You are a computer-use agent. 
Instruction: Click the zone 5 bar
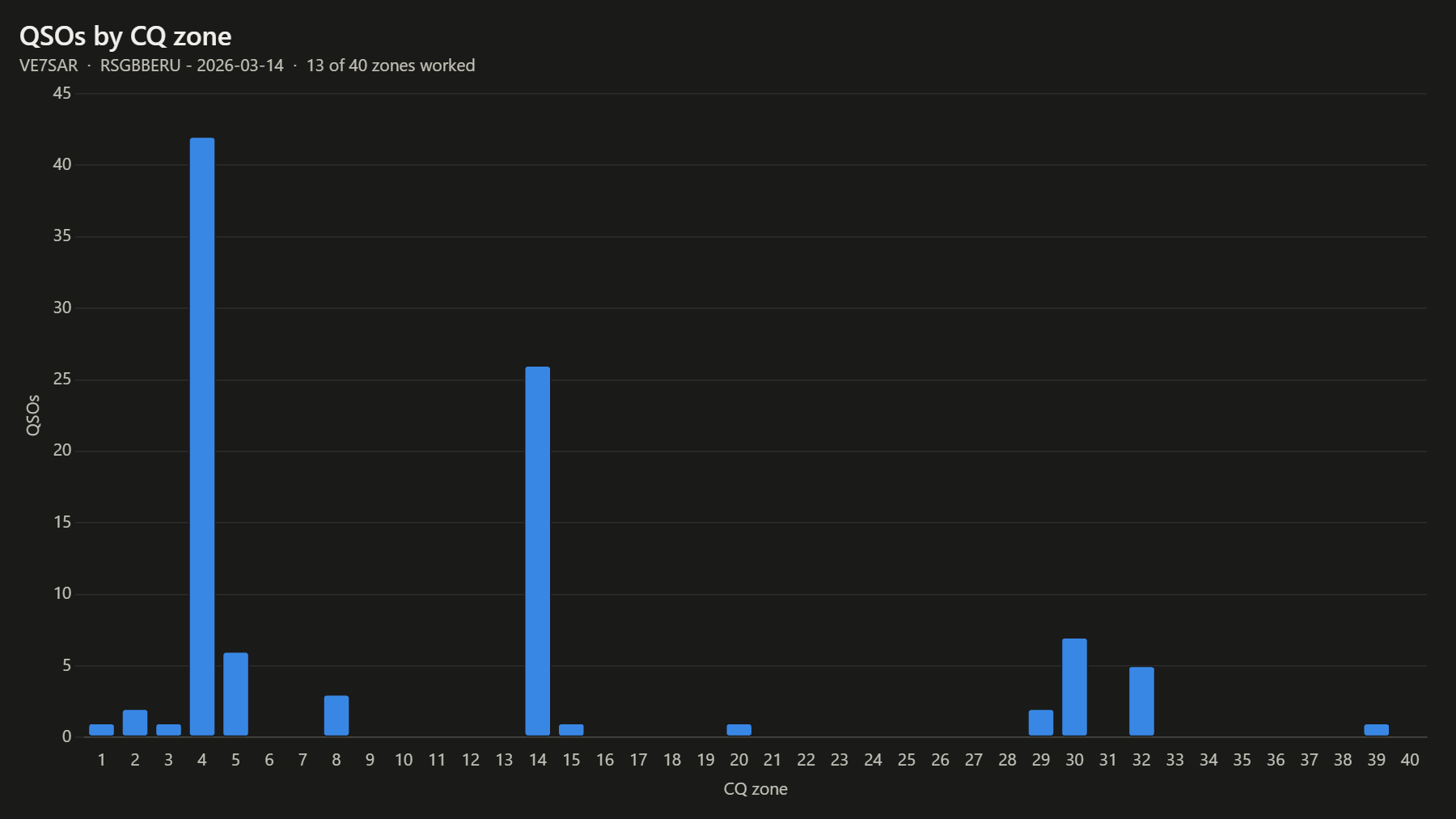tap(235, 694)
